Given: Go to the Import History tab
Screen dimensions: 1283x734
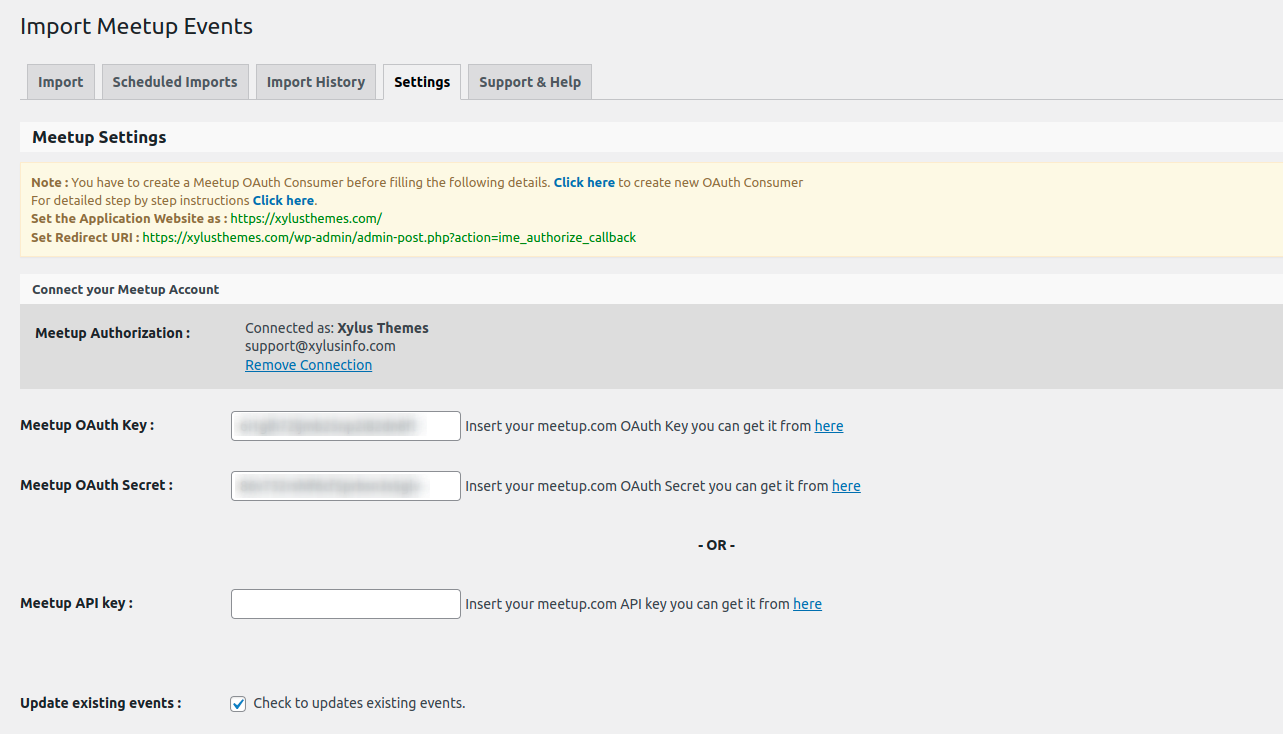Looking at the screenshot, I should [315, 82].
